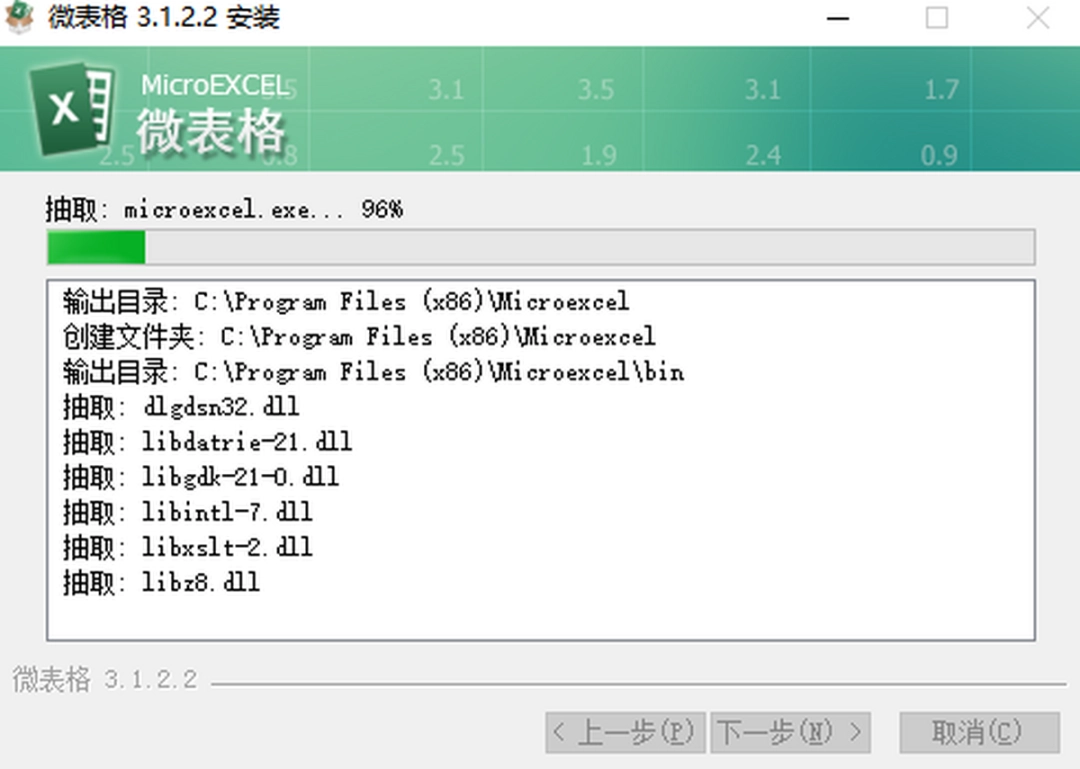Screen dimensions: 1080x769
Task: Minimize the installer window
Action: tap(838, 18)
